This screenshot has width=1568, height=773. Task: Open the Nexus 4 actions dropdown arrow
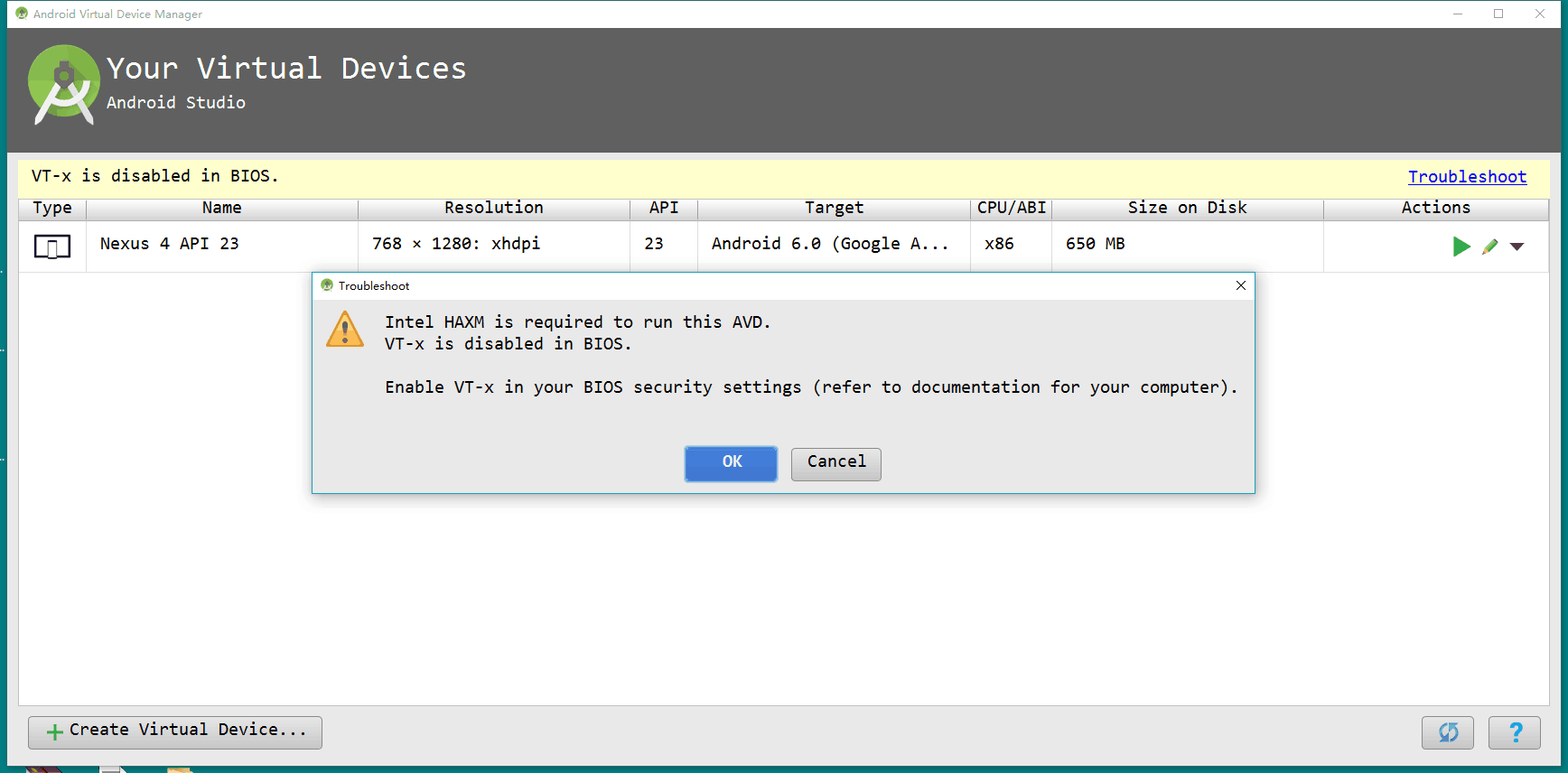(1517, 247)
